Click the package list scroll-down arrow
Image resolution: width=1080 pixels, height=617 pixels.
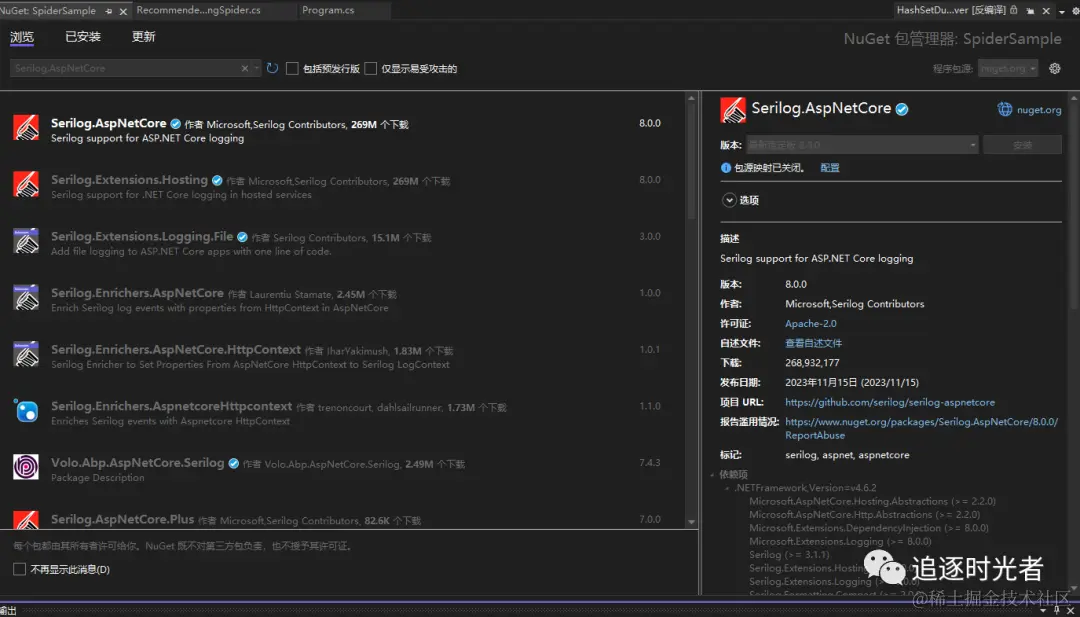click(692, 522)
